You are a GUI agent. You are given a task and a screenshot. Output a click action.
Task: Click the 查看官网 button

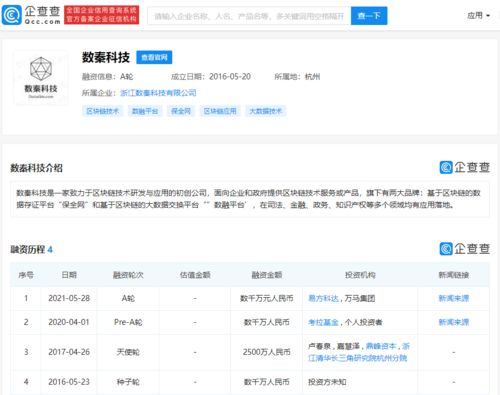coord(154,57)
